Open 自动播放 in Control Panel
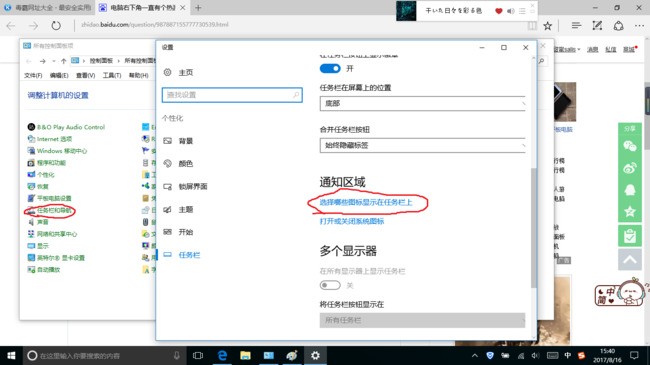The width and height of the screenshot is (650, 365). coord(44,270)
